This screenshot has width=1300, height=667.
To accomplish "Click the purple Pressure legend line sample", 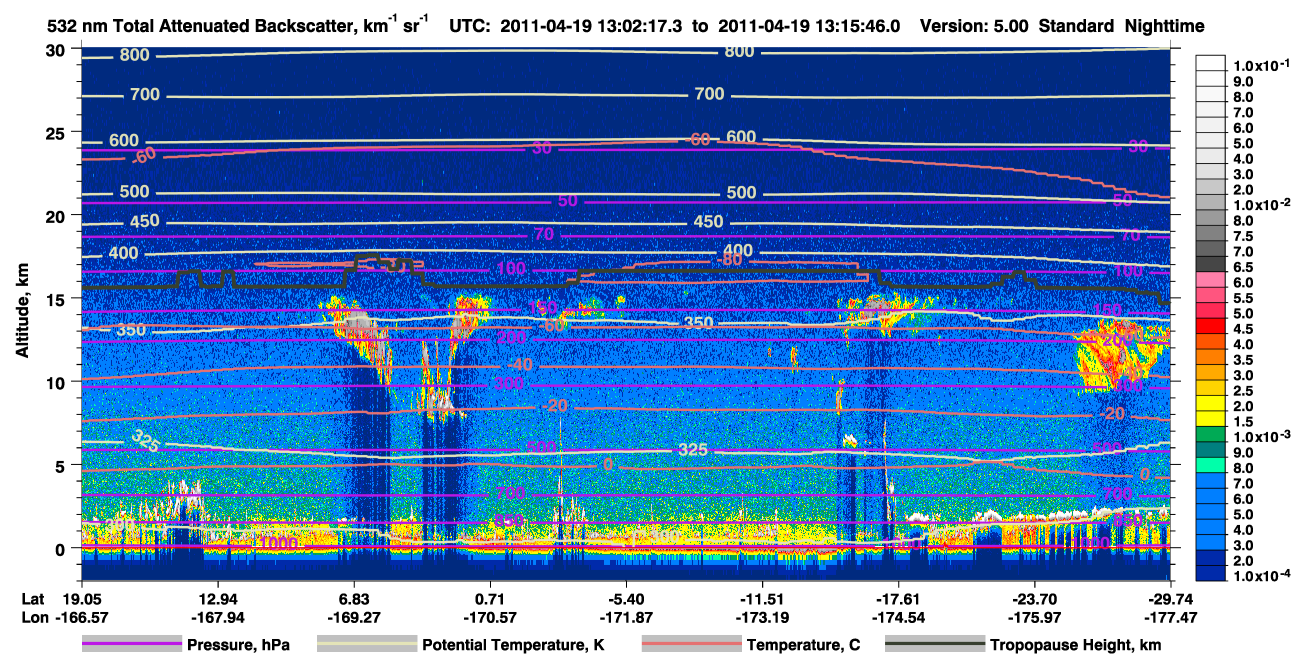I will coord(130,645).
